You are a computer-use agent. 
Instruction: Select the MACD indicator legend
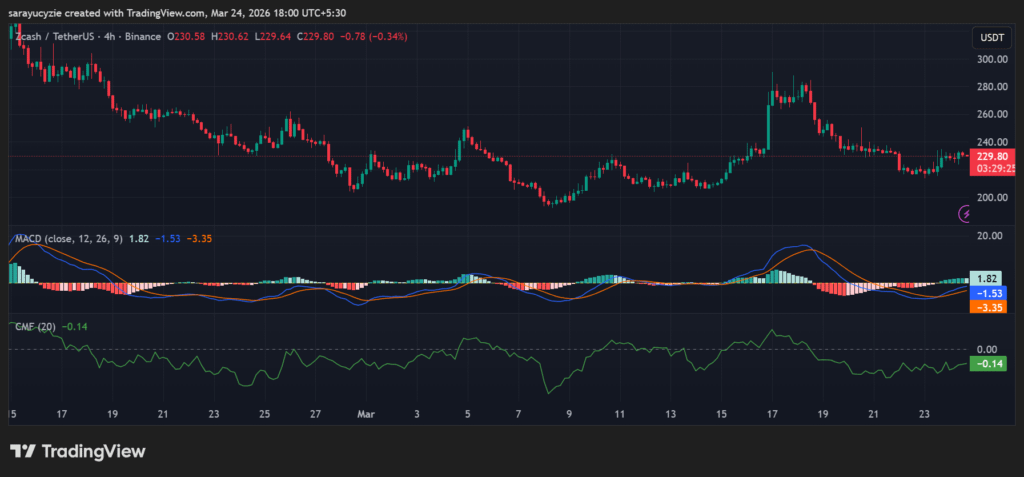pyautogui.click(x=68, y=238)
